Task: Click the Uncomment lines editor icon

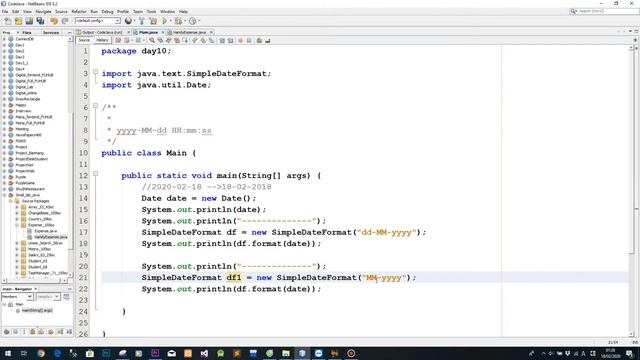Action: point(268,40)
